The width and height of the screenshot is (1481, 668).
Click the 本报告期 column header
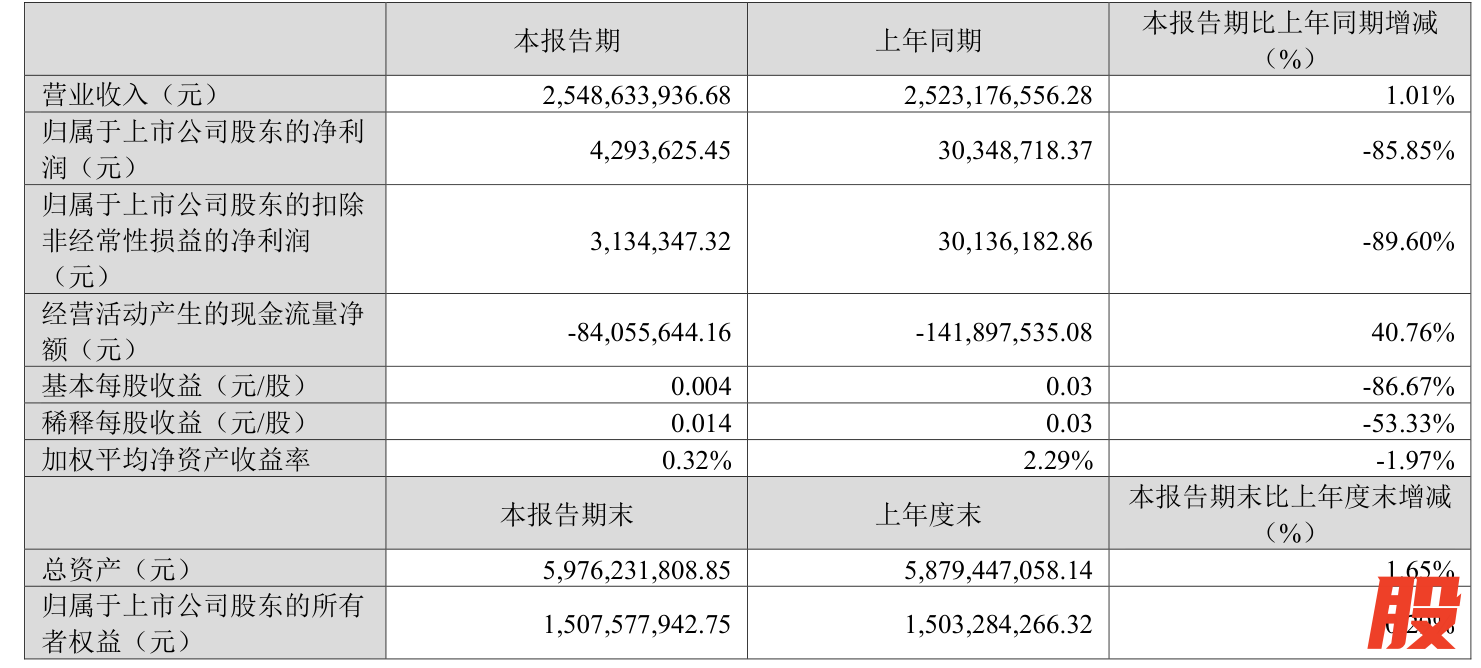pyautogui.click(x=567, y=40)
